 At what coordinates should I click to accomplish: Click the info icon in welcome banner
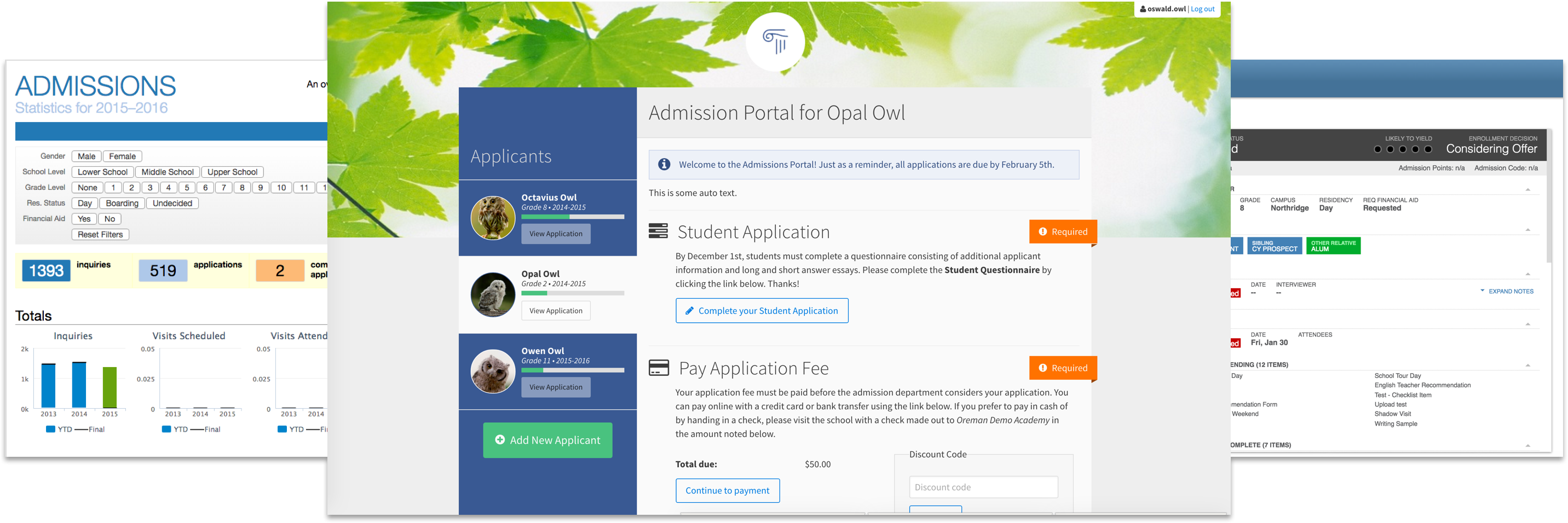[x=664, y=165]
